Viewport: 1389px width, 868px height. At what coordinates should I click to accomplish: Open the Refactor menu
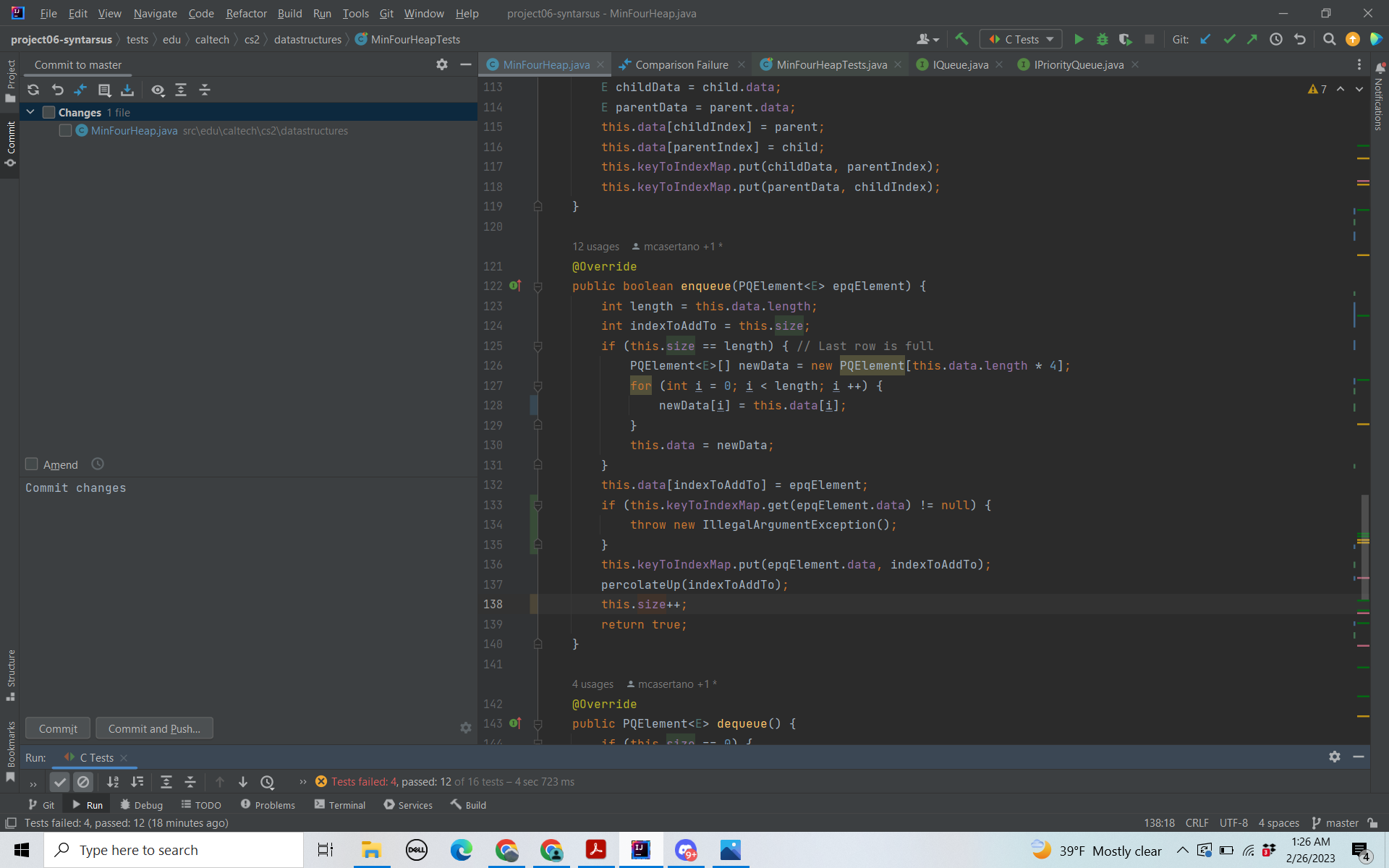[246, 13]
